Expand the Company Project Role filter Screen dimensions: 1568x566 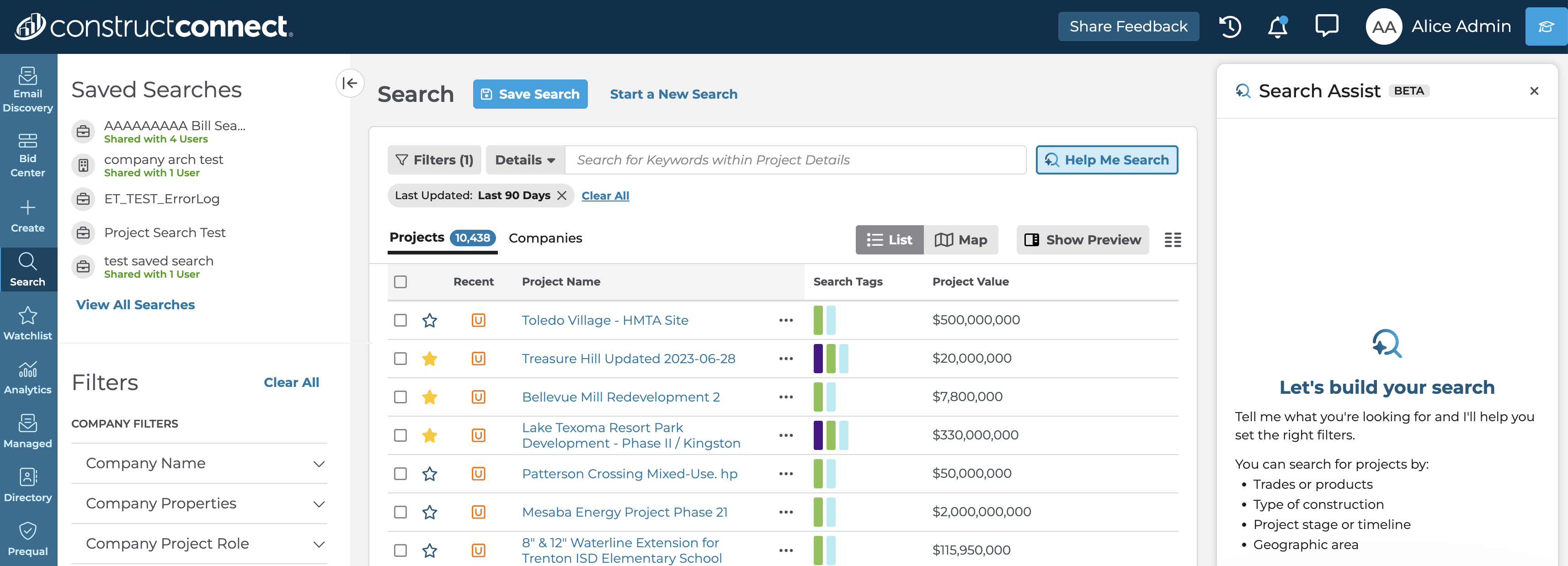pyautogui.click(x=199, y=544)
